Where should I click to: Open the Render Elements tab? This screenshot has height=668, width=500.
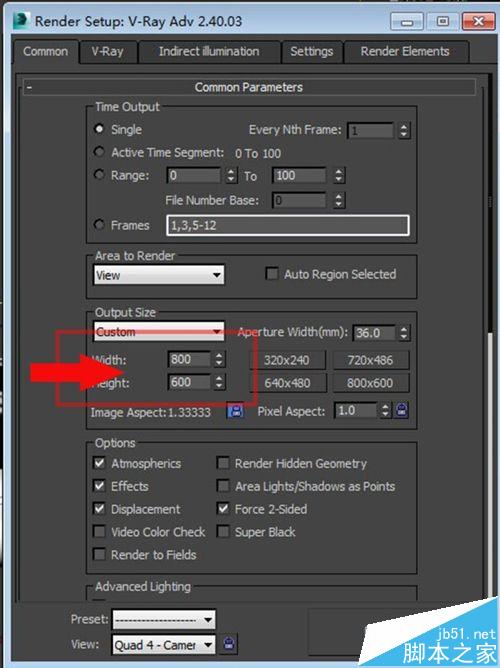[405, 52]
